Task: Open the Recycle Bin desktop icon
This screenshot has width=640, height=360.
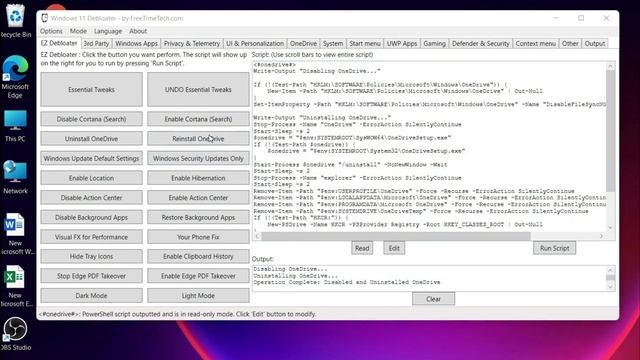Action: point(15,21)
